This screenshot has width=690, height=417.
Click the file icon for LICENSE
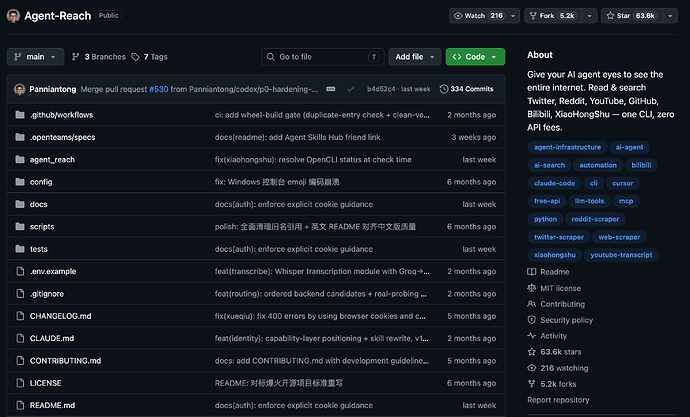tap(20, 383)
